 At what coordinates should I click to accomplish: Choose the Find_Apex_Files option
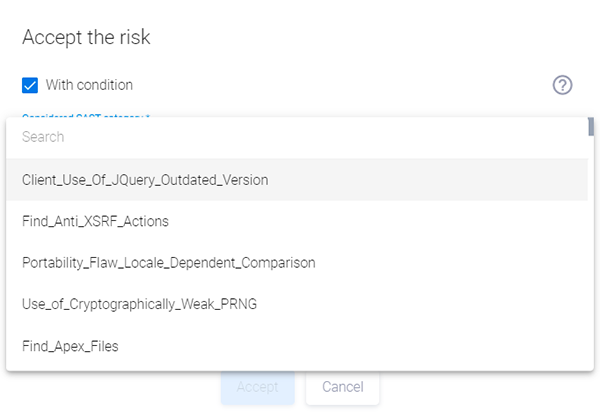(71, 346)
